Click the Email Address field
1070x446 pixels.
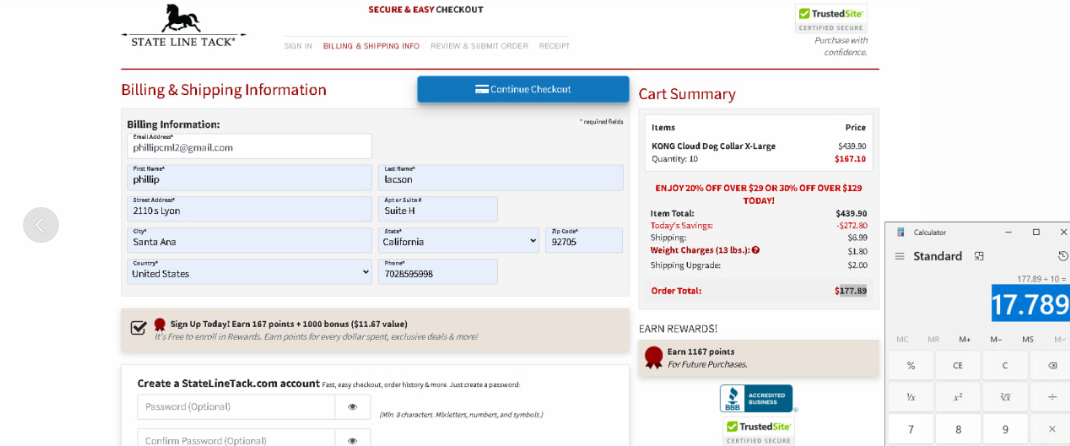250,146
